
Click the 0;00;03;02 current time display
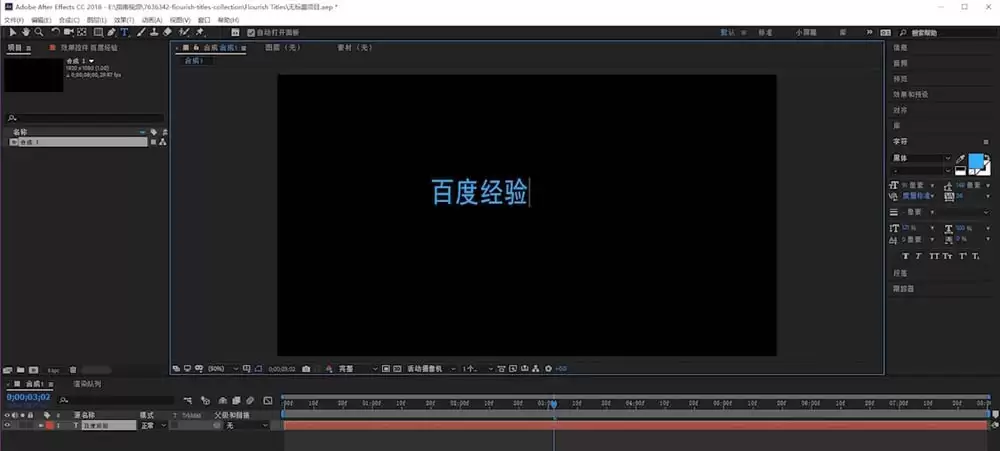pos(28,397)
